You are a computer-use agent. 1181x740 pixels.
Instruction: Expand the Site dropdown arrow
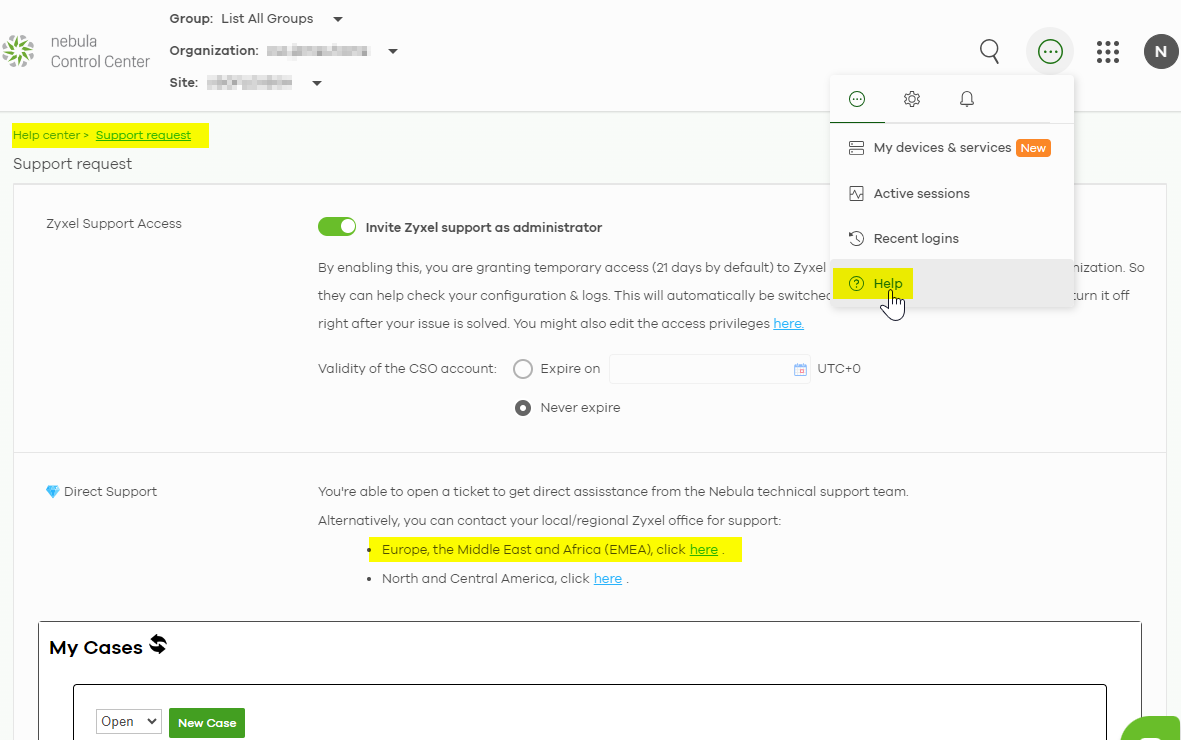coord(317,83)
